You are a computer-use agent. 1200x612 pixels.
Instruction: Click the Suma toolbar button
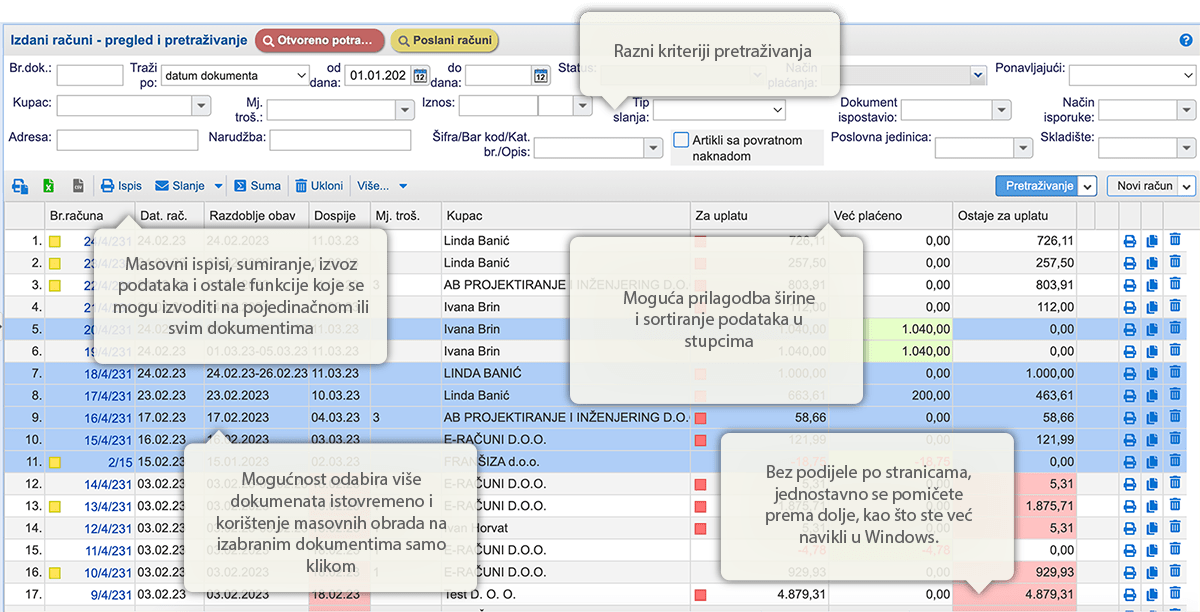tap(257, 186)
